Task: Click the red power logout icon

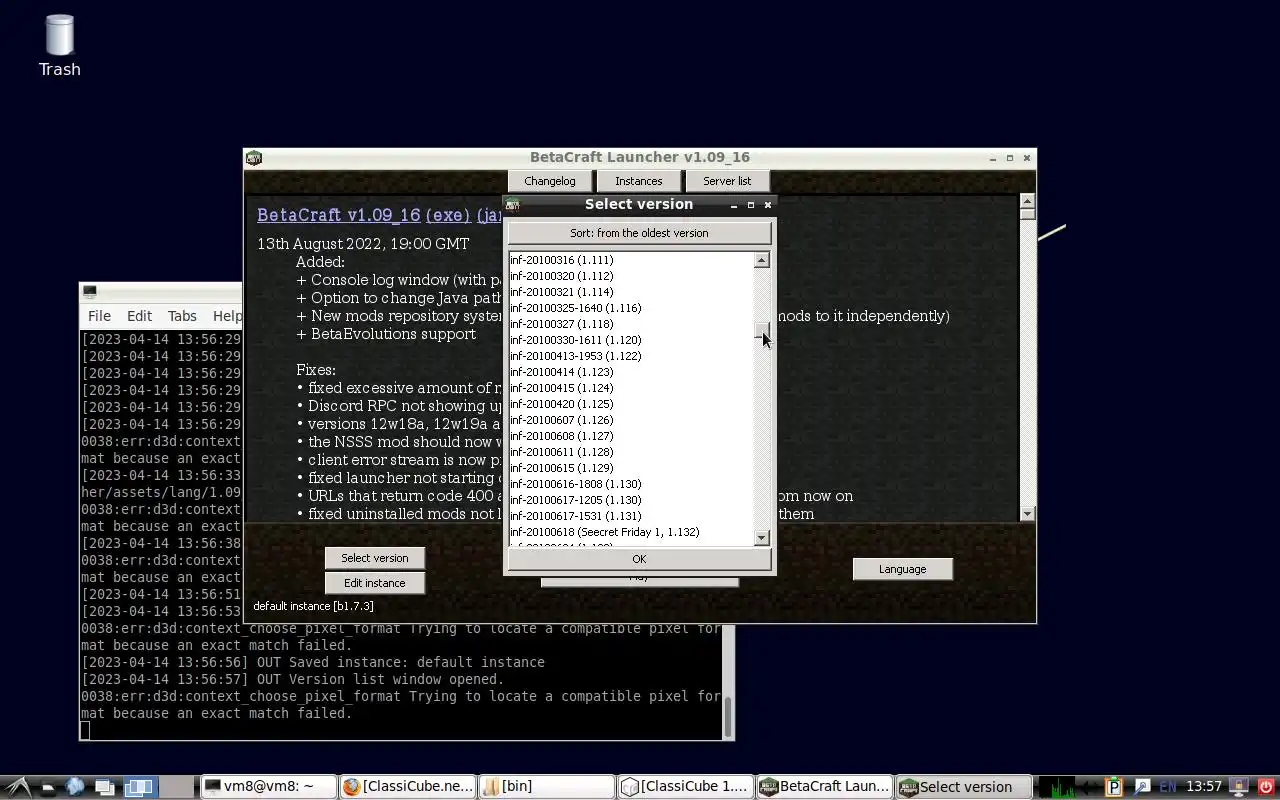Action: (1265, 787)
